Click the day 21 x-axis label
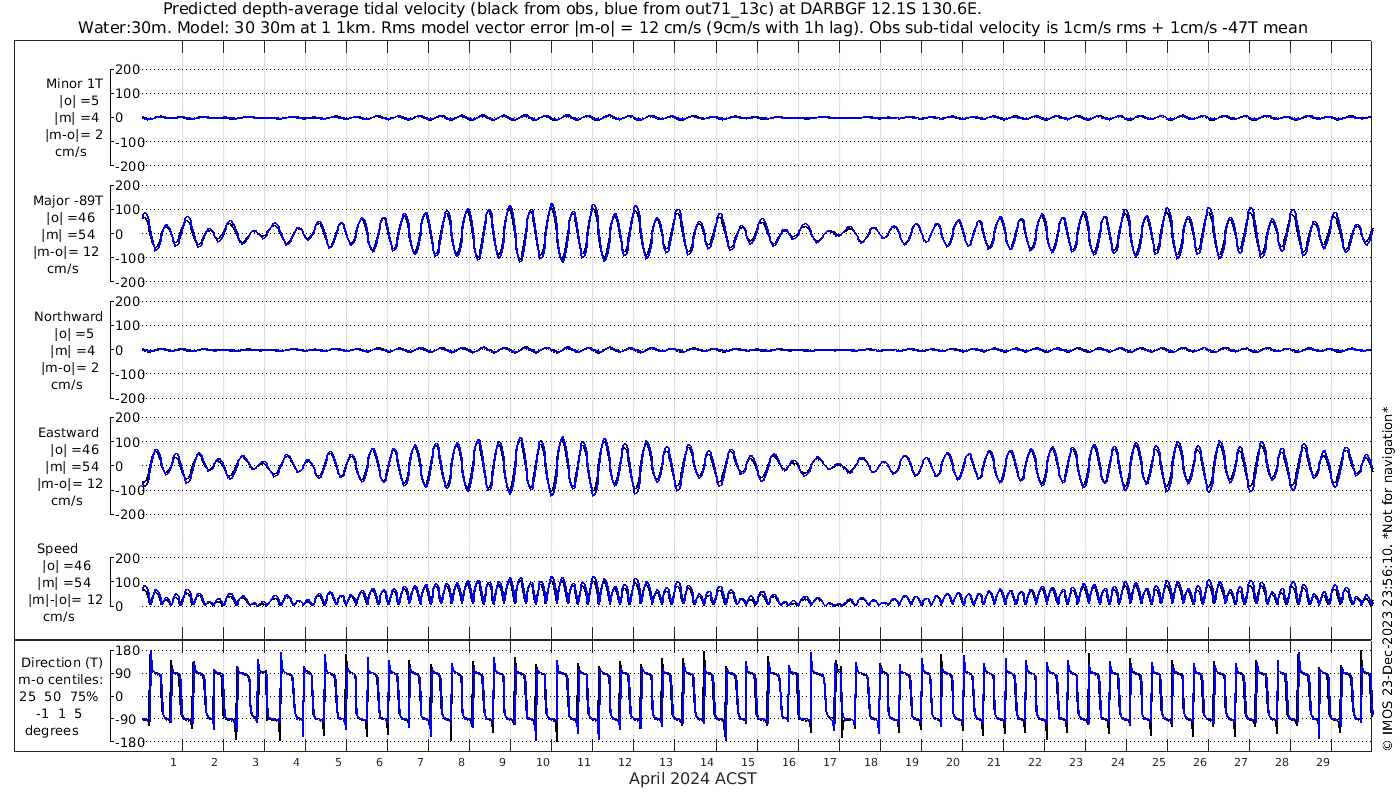 coord(994,762)
